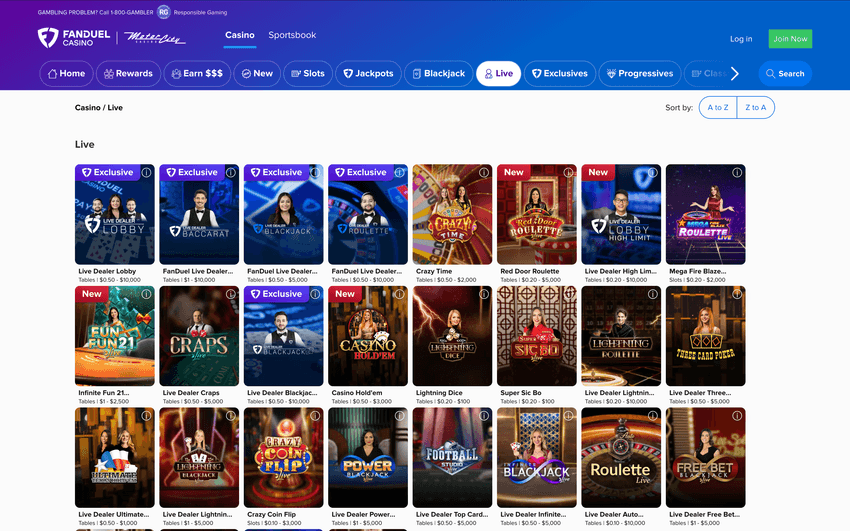Image resolution: width=850 pixels, height=531 pixels.
Task: Click the Casino breadcrumb link
Action: click(x=88, y=107)
